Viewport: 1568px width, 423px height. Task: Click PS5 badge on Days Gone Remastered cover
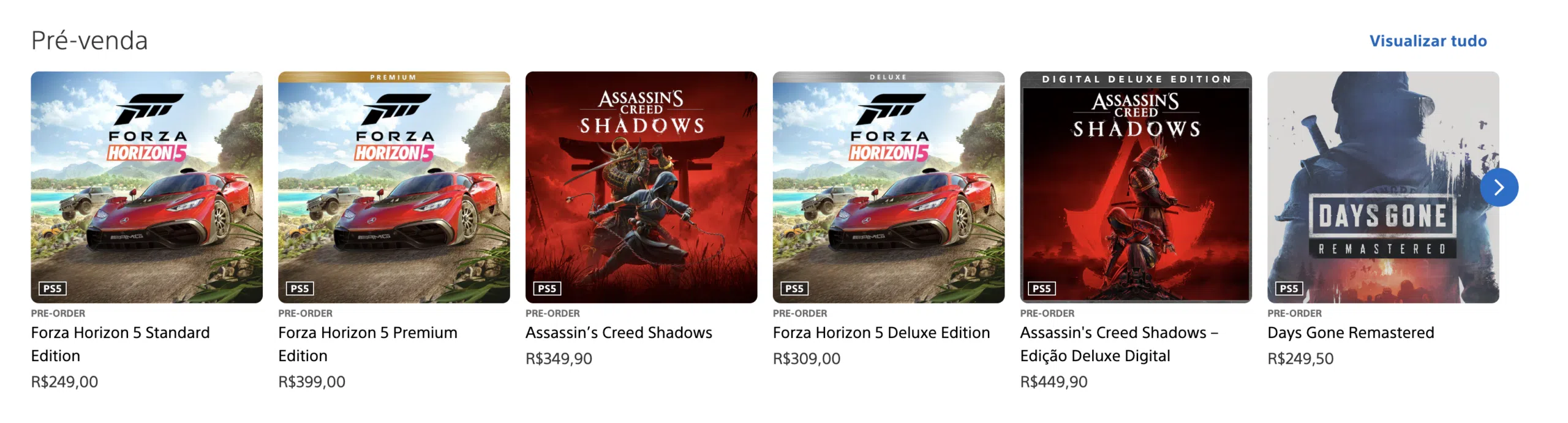[1289, 288]
